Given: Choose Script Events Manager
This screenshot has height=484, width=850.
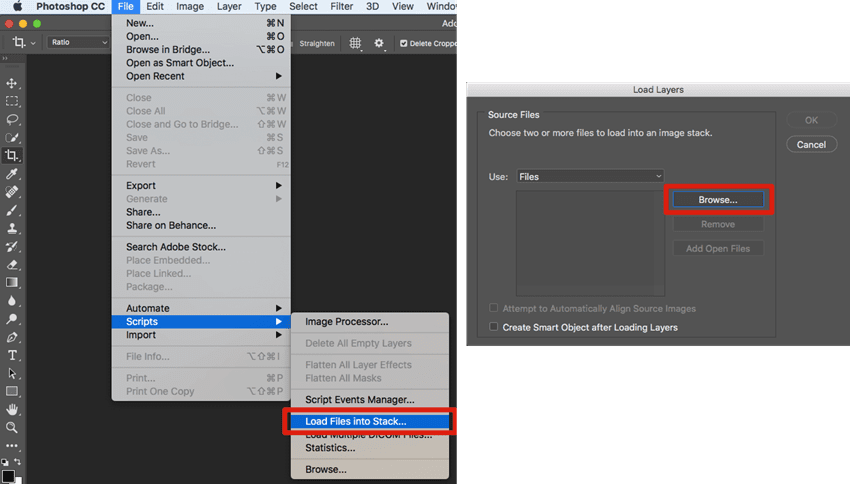Looking at the screenshot, I should click(x=370, y=399).
